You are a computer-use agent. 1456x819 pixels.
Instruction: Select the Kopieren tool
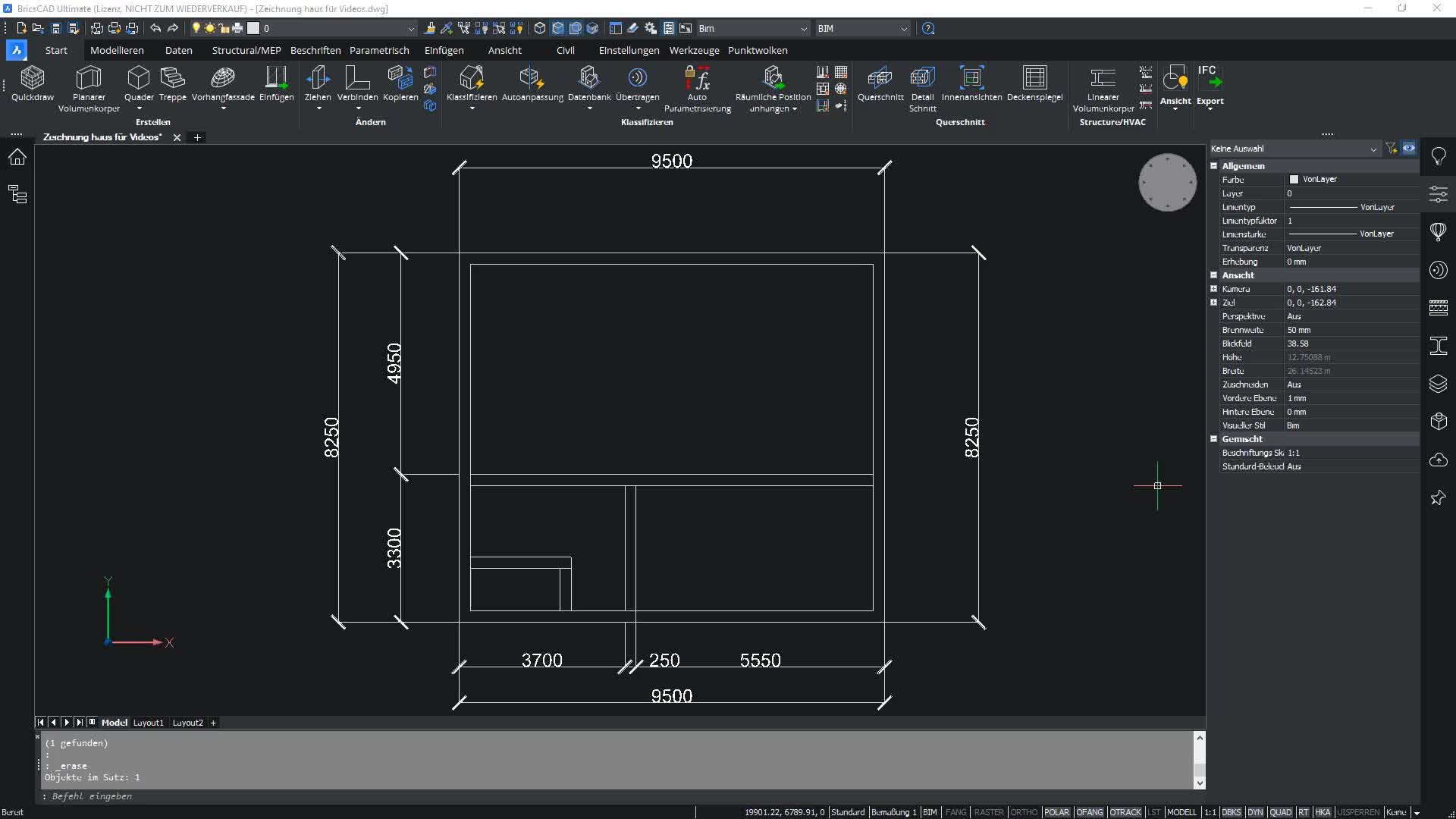click(x=400, y=83)
